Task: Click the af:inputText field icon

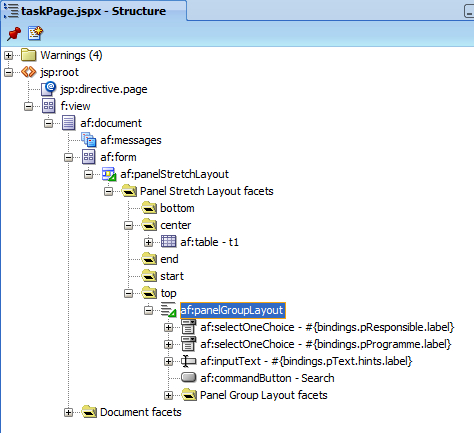Action: pyautogui.click(x=188, y=361)
